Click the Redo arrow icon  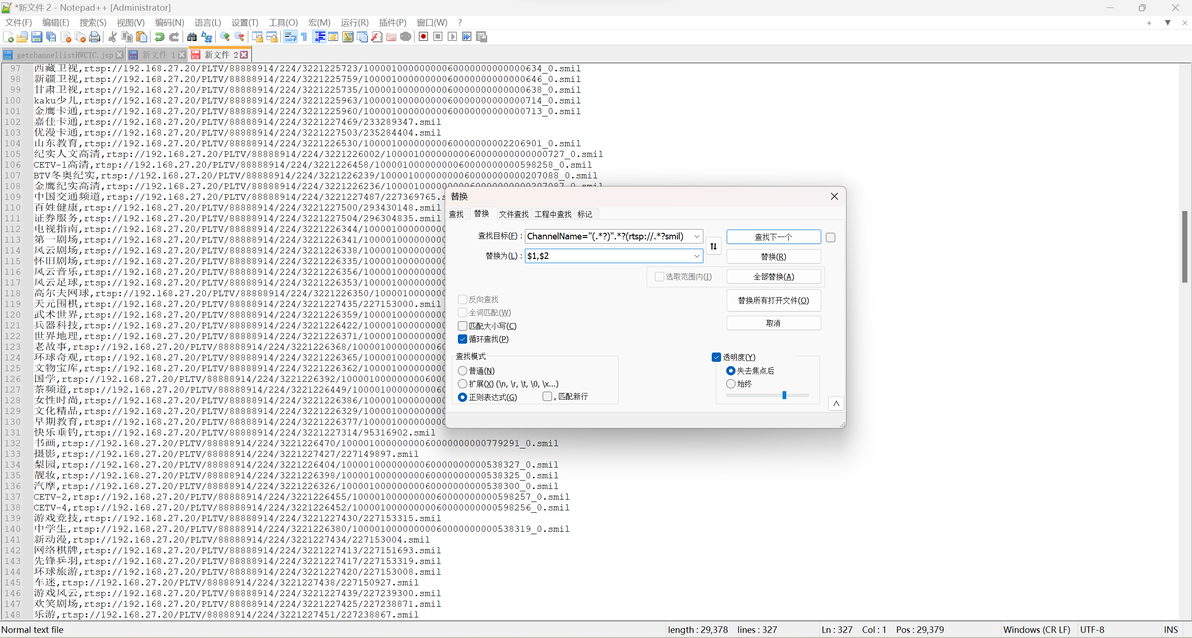[174, 37]
